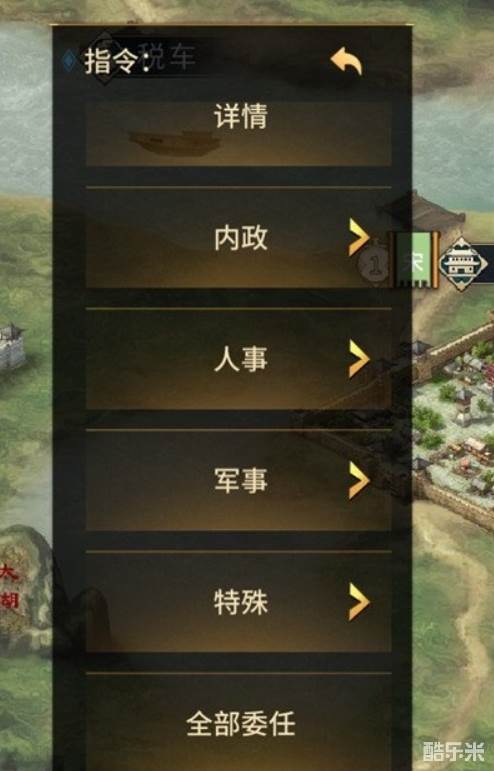Choose the 军事 military command
The height and width of the screenshot is (771, 494).
[x=239, y=480]
